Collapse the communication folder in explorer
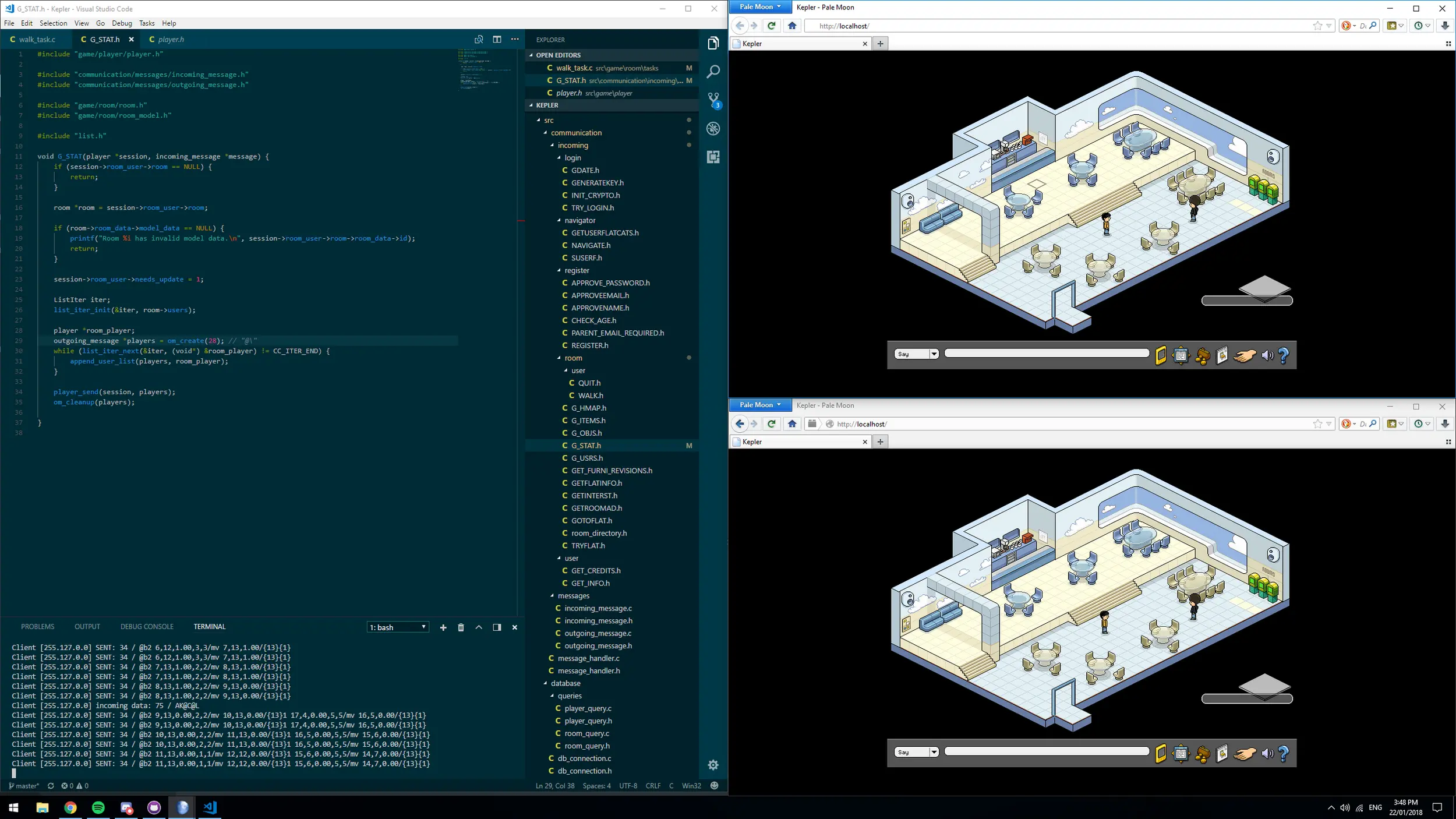 (x=576, y=133)
